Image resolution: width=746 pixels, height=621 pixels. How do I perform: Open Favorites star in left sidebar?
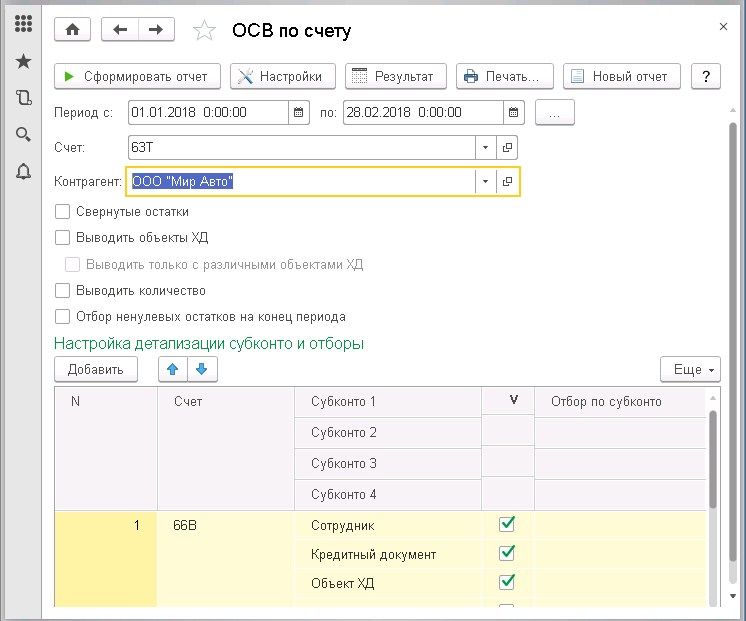[23, 61]
